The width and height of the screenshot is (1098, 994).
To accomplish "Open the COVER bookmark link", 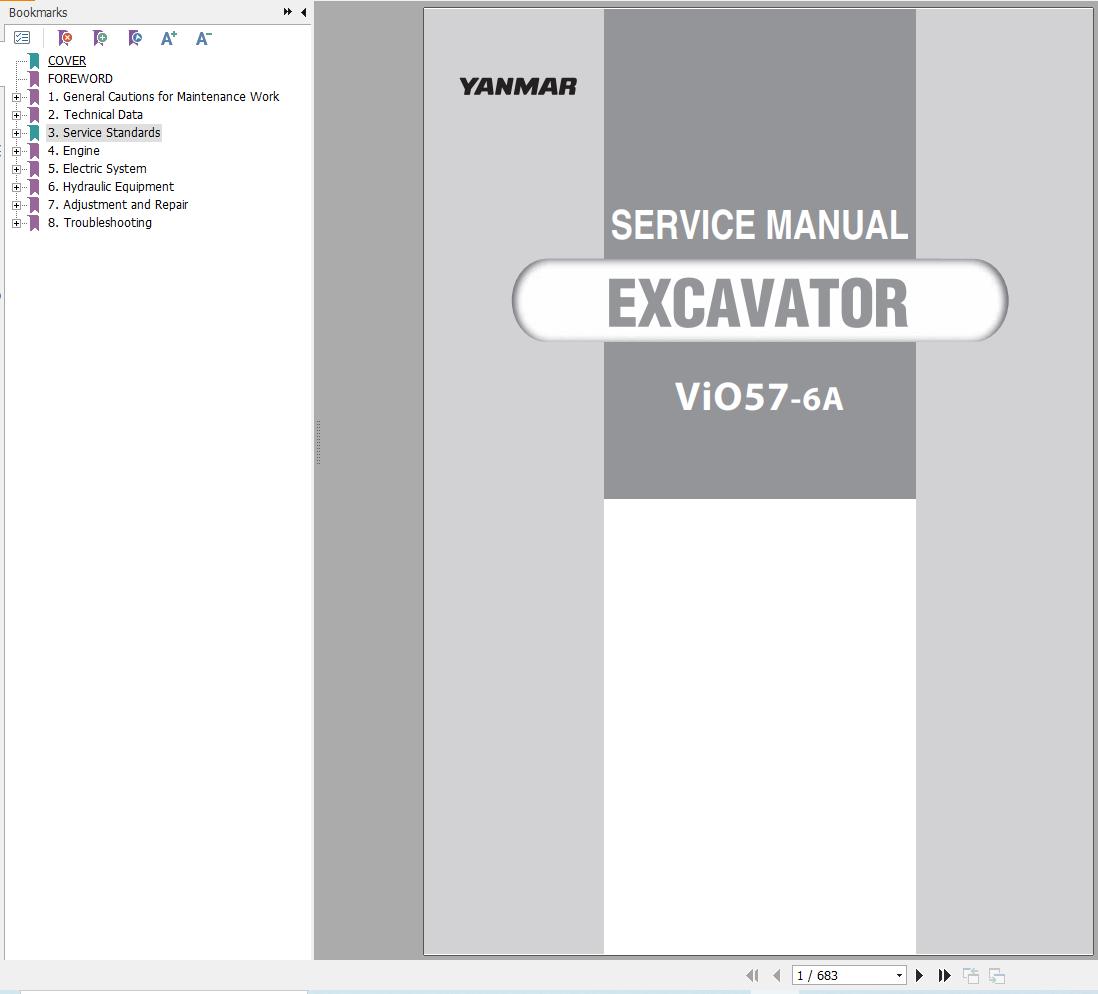I will (66, 60).
